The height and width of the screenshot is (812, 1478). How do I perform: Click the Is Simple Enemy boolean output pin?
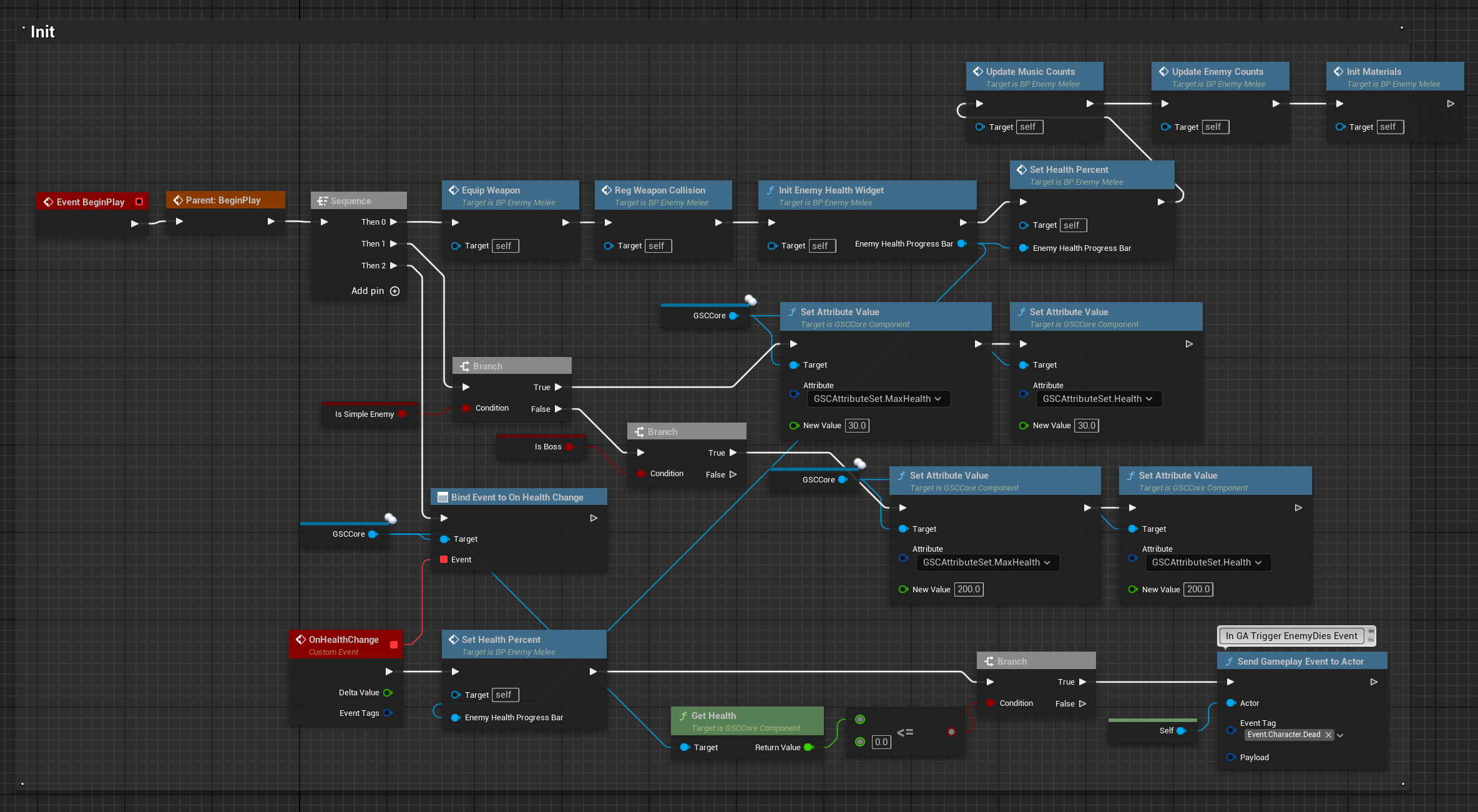tap(402, 414)
